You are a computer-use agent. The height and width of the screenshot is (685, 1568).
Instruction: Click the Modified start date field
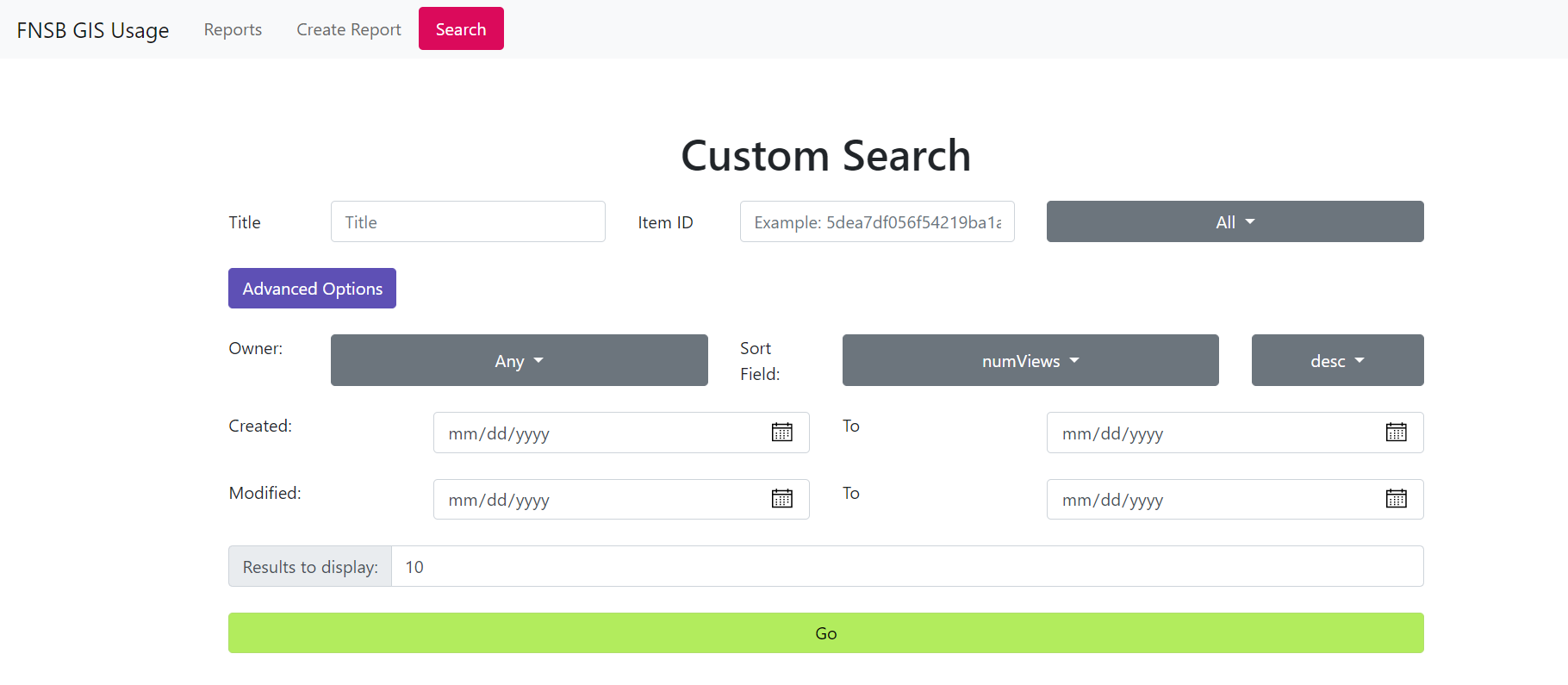pos(621,499)
